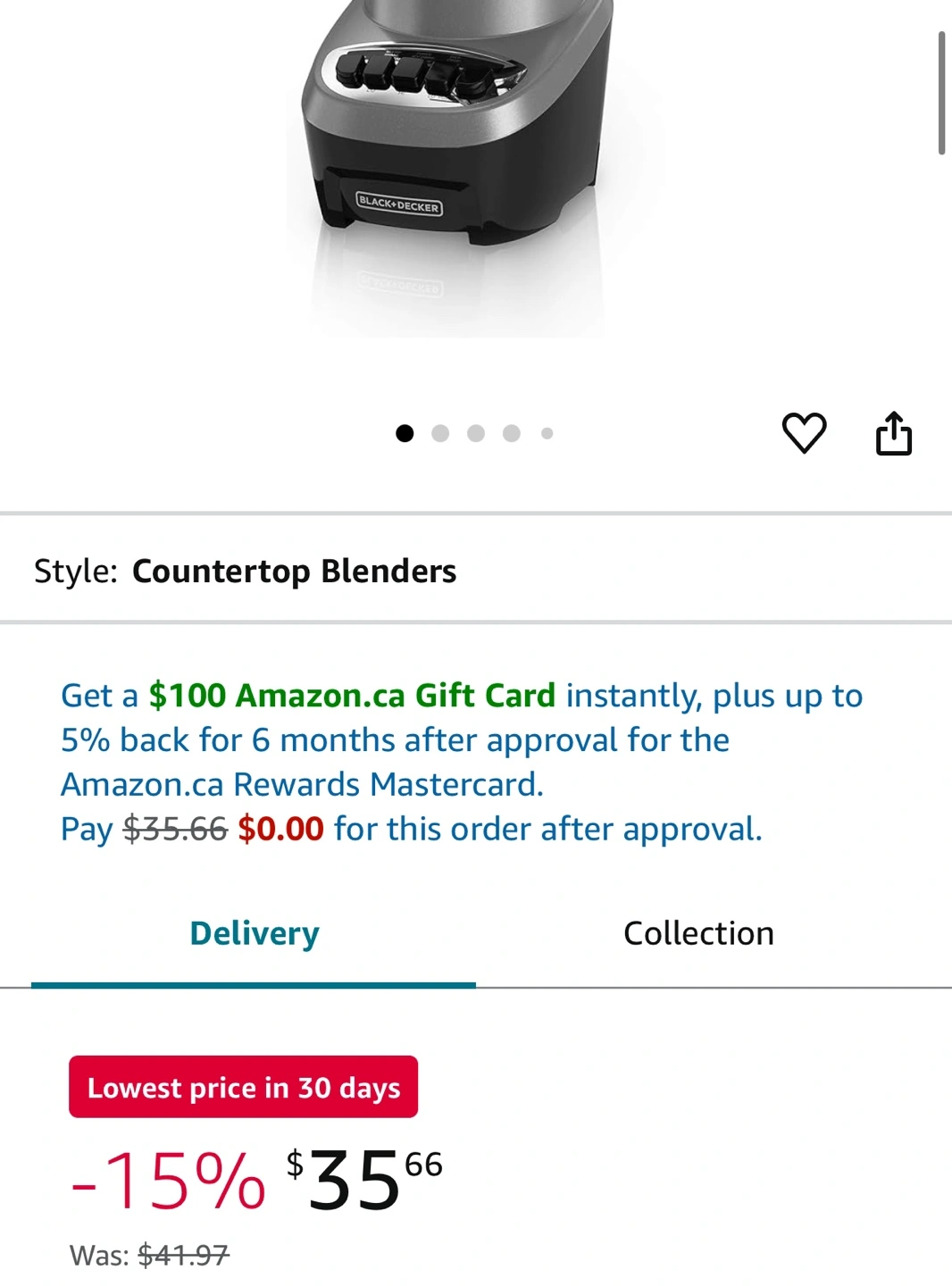Tap the struck-through Was $41.97 price
The height and width of the screenshot is (1286, 952).
pos(184,1256)
